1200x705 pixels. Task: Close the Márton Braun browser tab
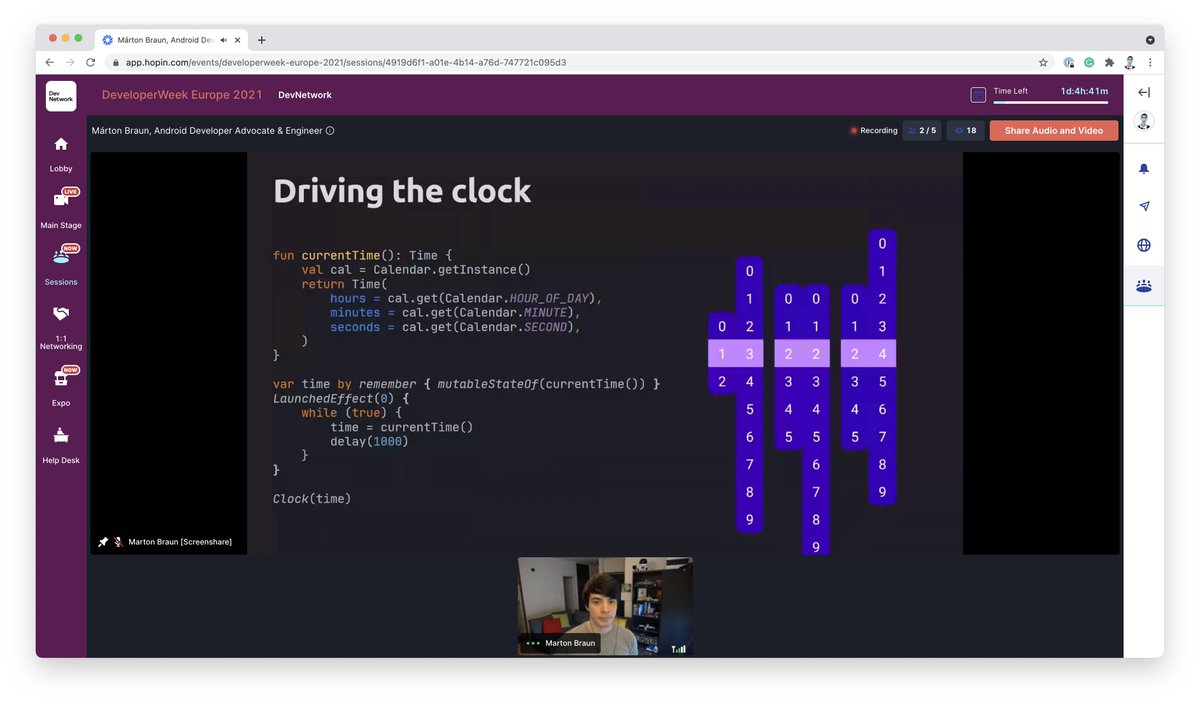click(236, 40)
